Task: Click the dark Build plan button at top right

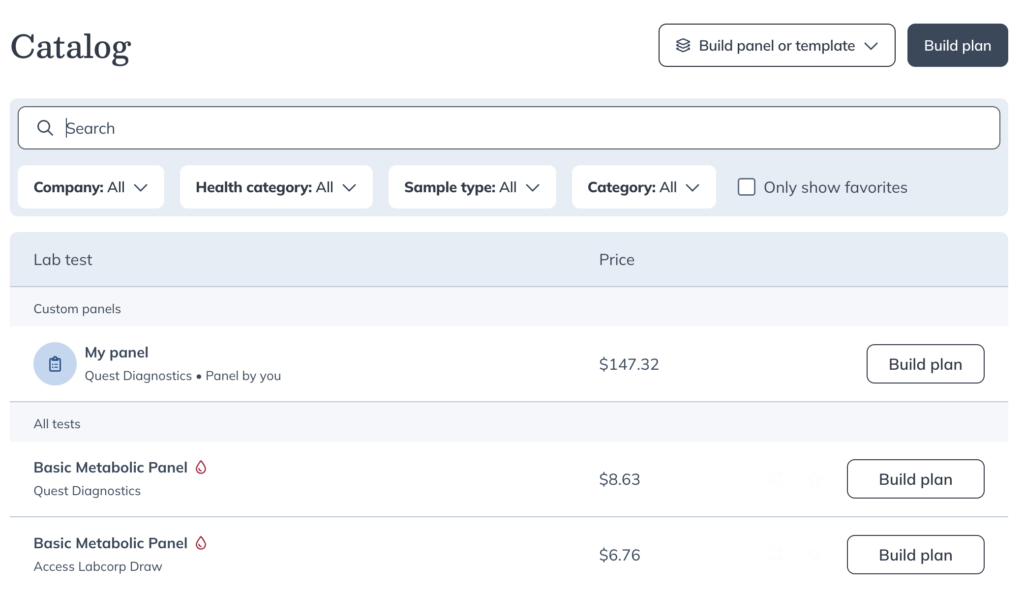Action: pos(957,45)
